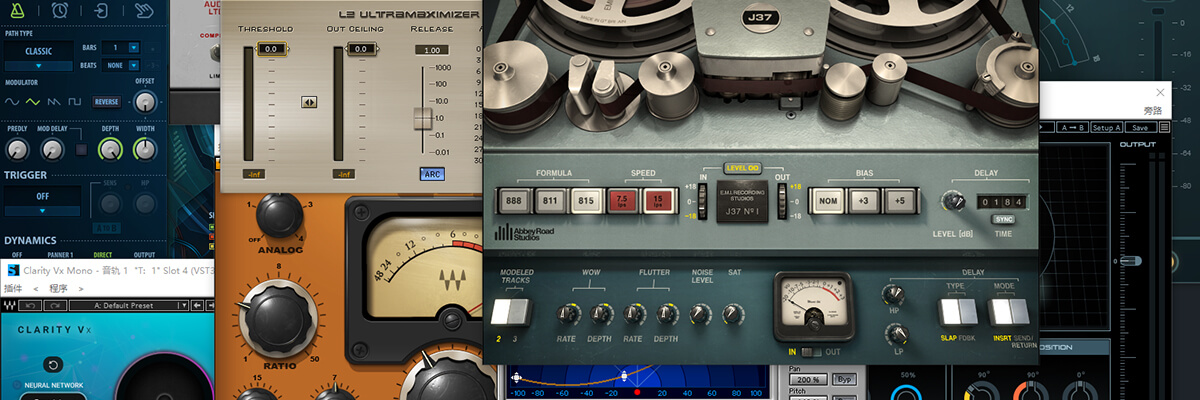This screenshot has height=400, width=1200.
Task: Click the green Width knob
Action: pos(146,150)
